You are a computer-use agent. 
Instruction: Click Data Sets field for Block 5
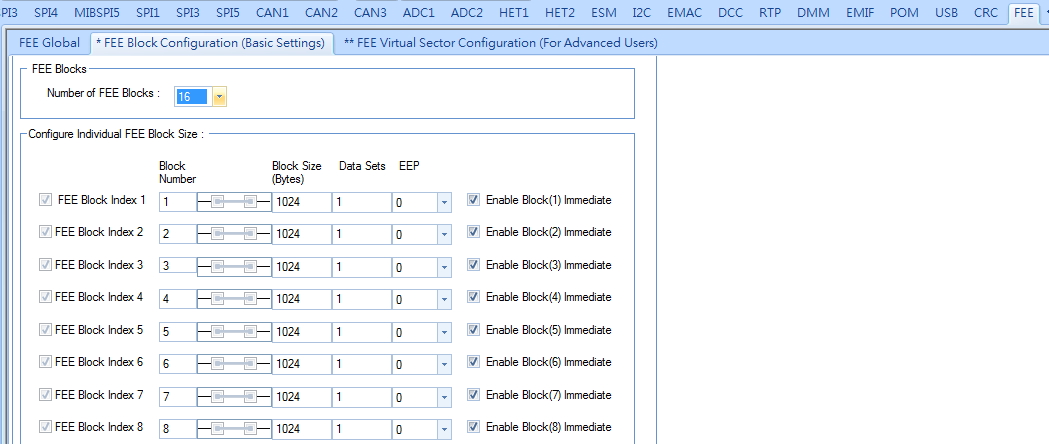pyautogui.click(x=361, y=332)
